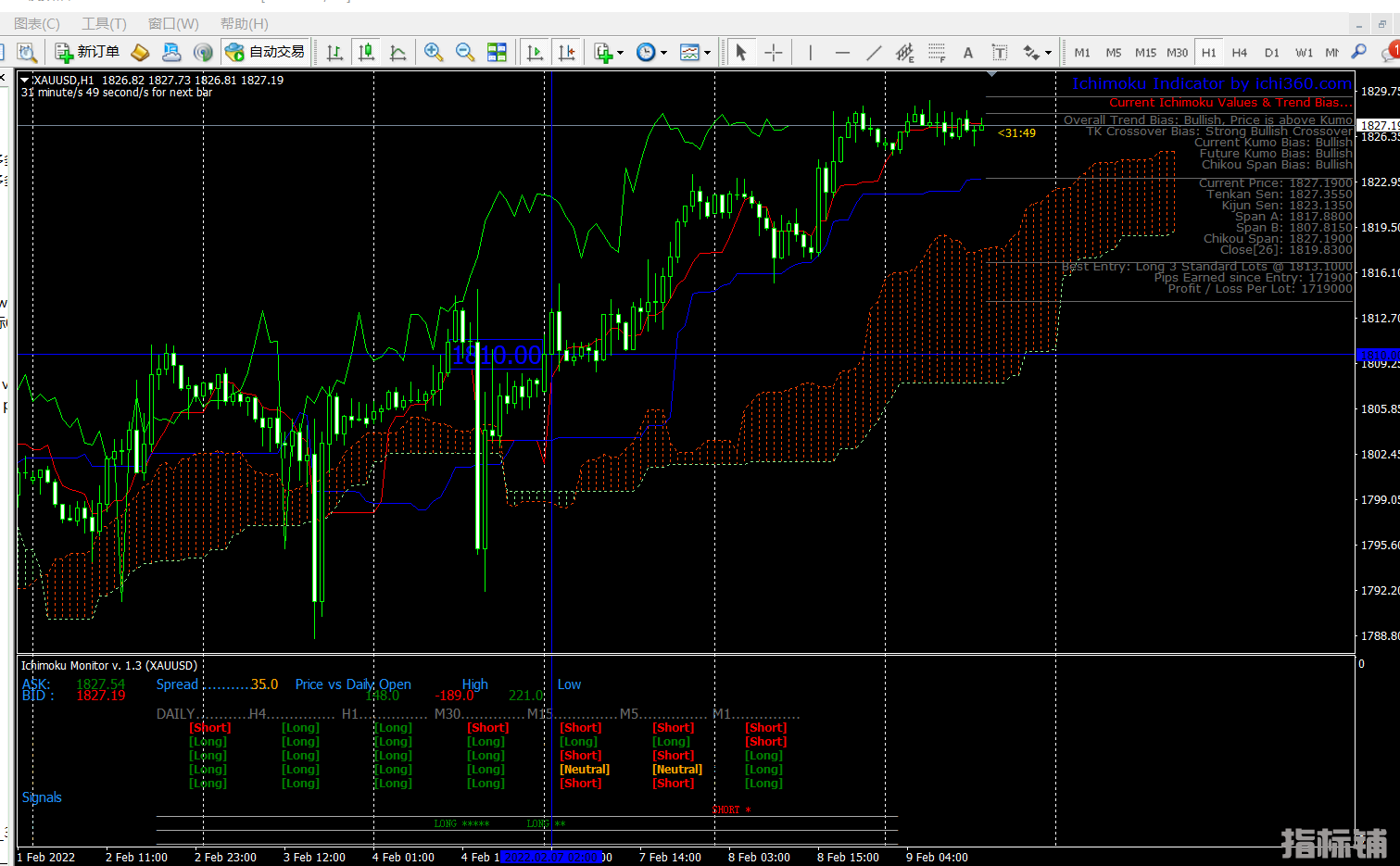The height and width of the screenshot is (866, 1400).
Task: Open the 窗口(W) Window menu
Action: 173,24
